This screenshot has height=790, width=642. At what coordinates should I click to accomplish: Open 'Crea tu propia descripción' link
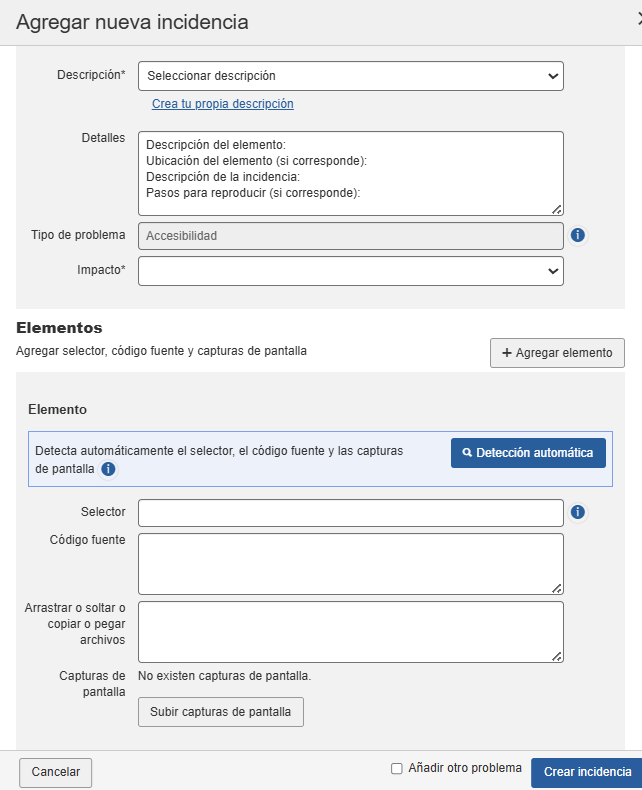[223, 104]
